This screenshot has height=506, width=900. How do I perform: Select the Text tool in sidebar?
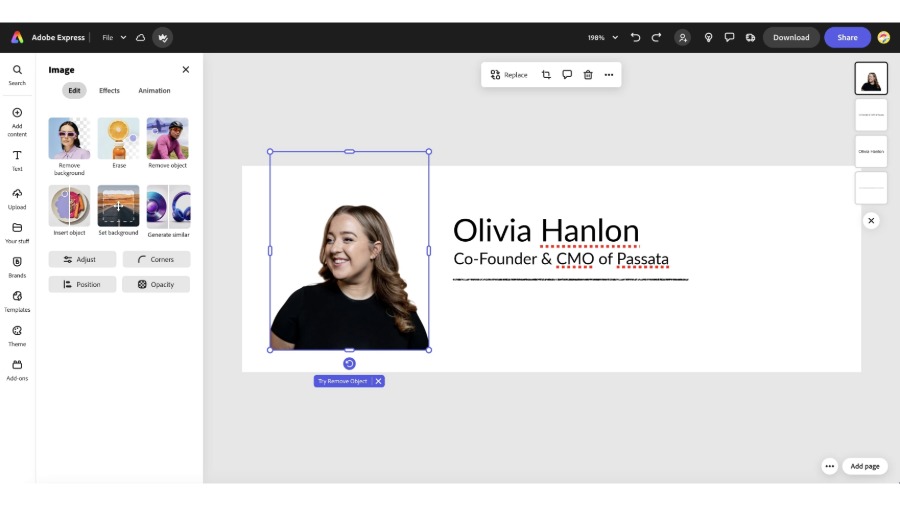(x=17, y=161)
